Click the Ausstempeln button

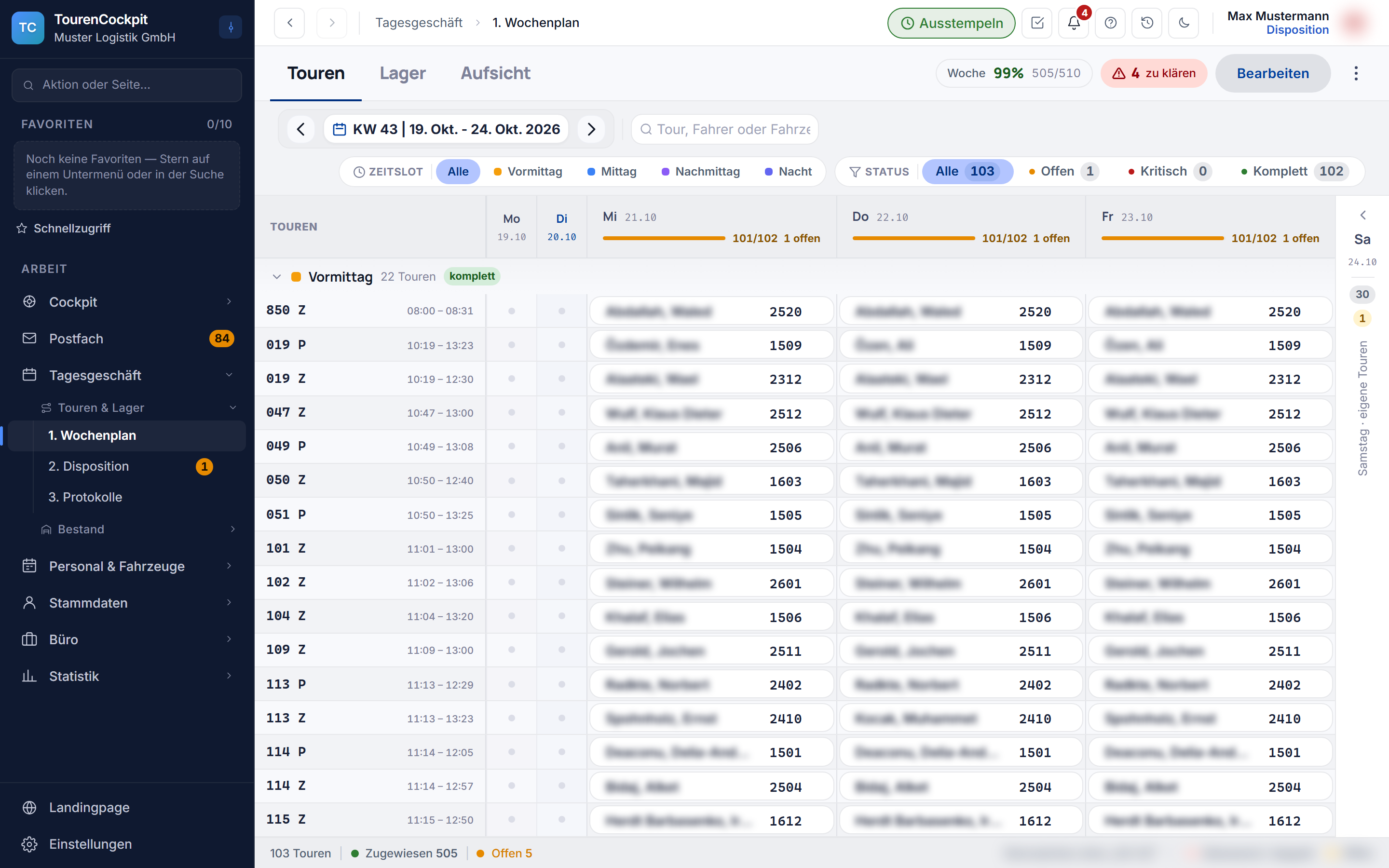(951, 23)
